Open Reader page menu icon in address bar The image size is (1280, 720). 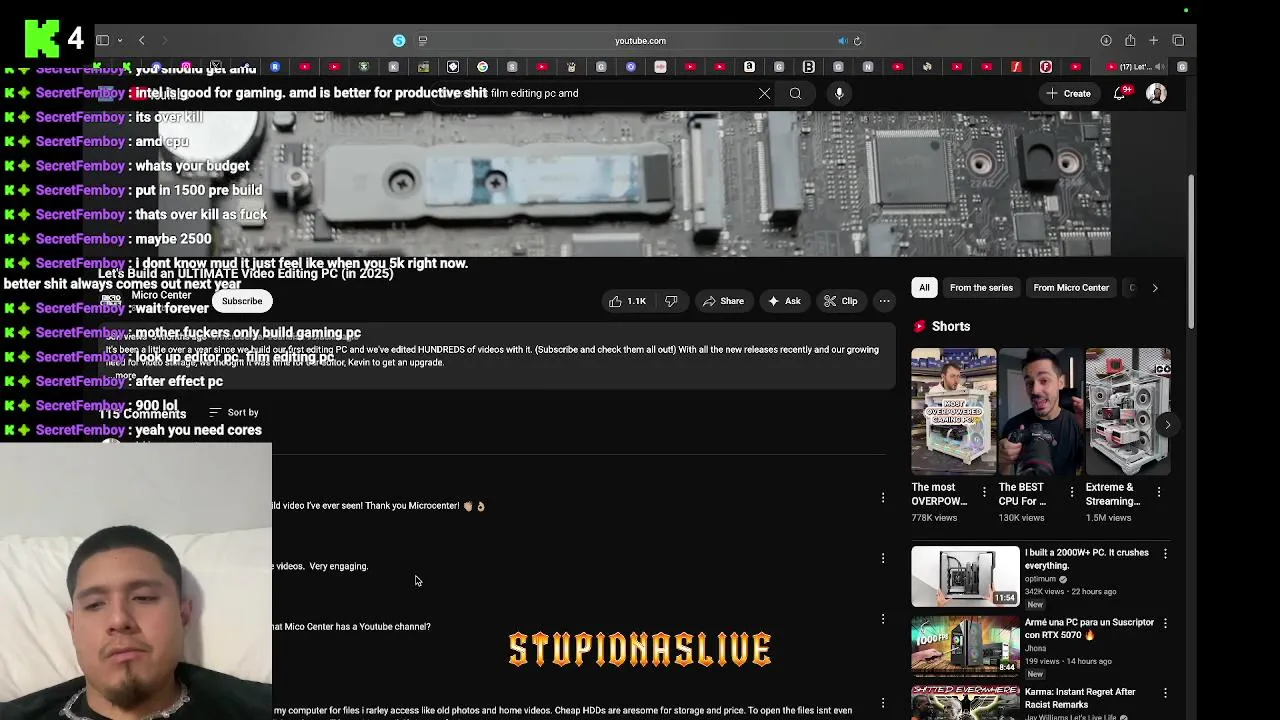[x=423, y=41]
